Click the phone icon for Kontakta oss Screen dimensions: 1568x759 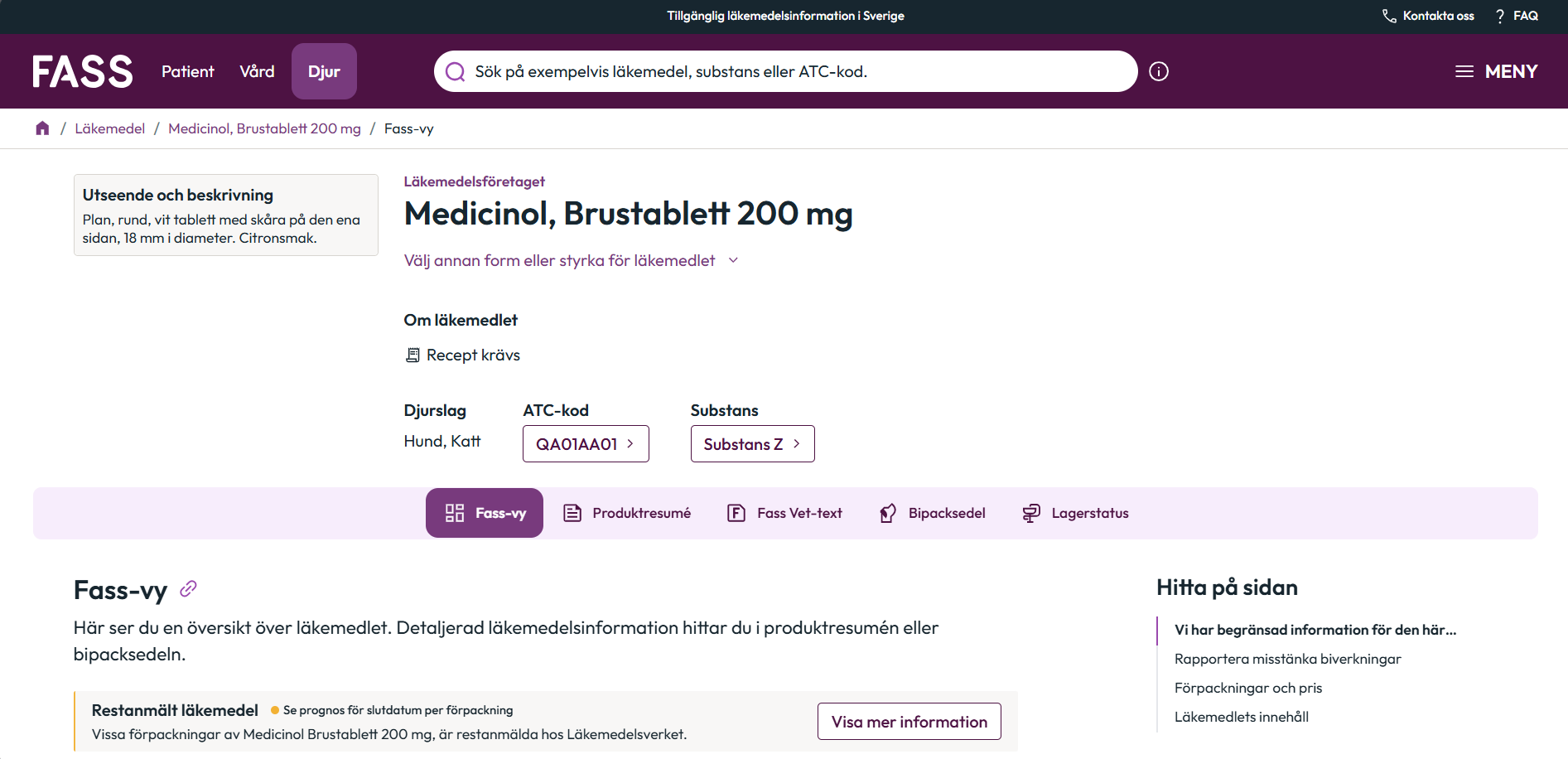click(x=1389, y=16)
